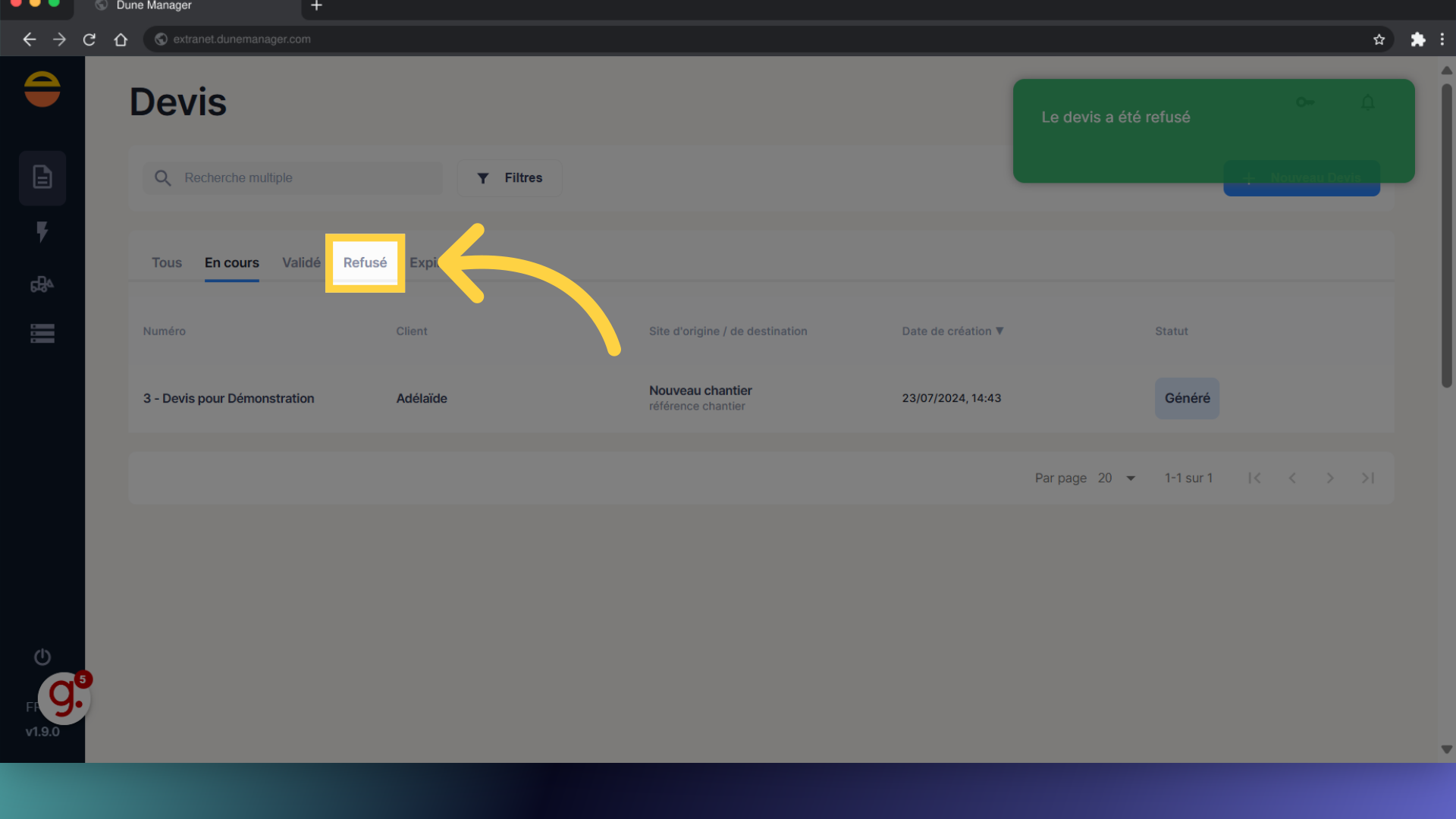Click the lightning bolt sidebar icon
This screenshot has height=819, width=1456.
[42, 231]
